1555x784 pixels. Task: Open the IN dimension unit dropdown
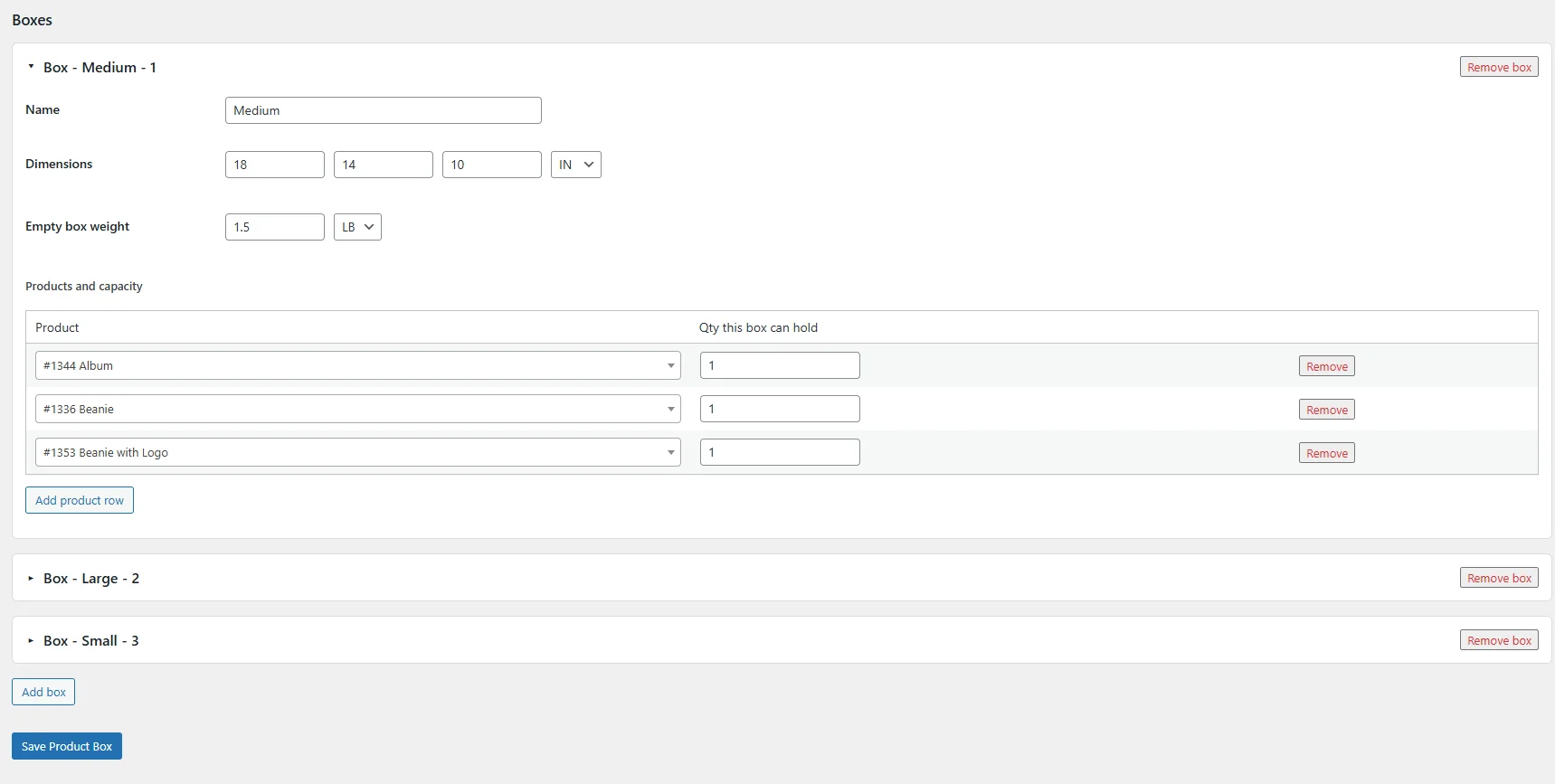576,165
